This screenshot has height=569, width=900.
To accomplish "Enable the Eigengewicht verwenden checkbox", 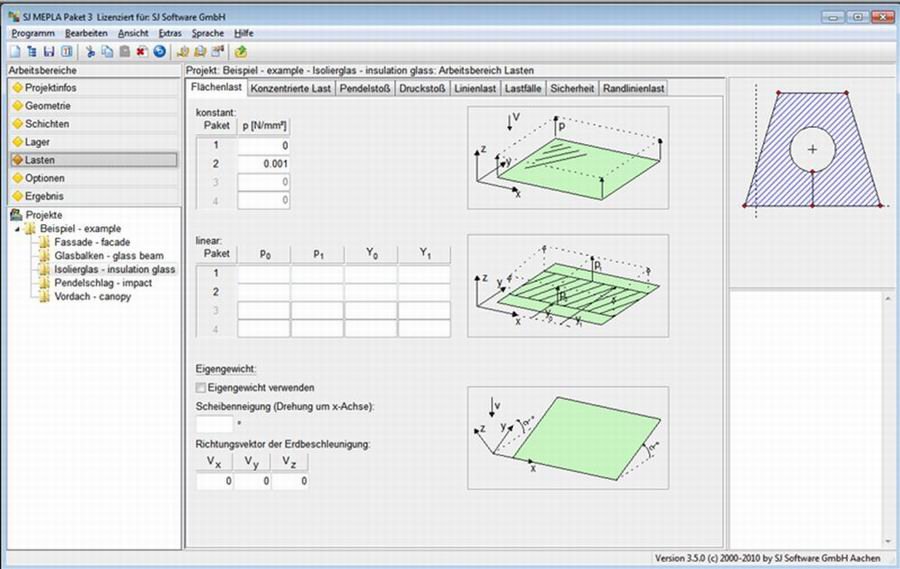I will click(x=200, y=388).
